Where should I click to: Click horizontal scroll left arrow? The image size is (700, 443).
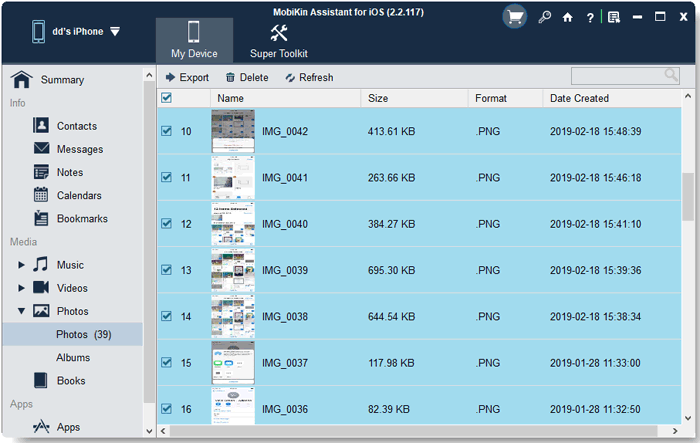[x=163, y=431]
